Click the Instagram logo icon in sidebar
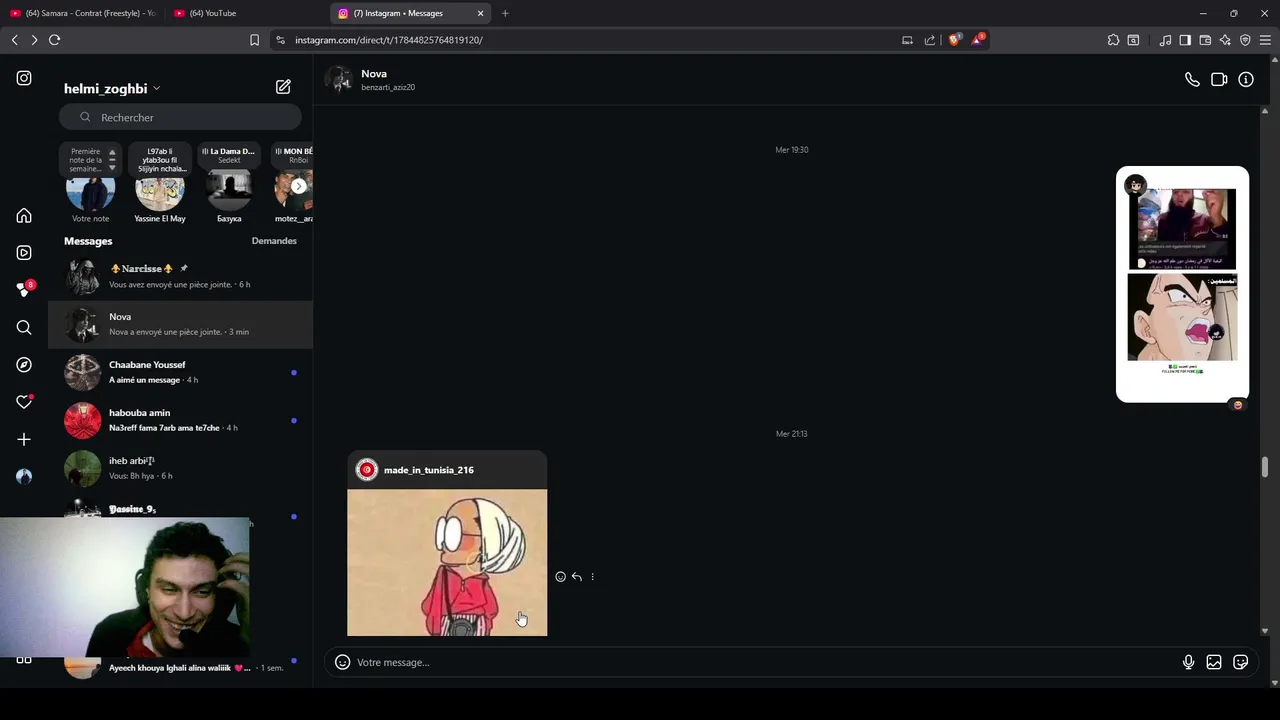Viewport: 1280px width, 720px height. tap(24, 78)
